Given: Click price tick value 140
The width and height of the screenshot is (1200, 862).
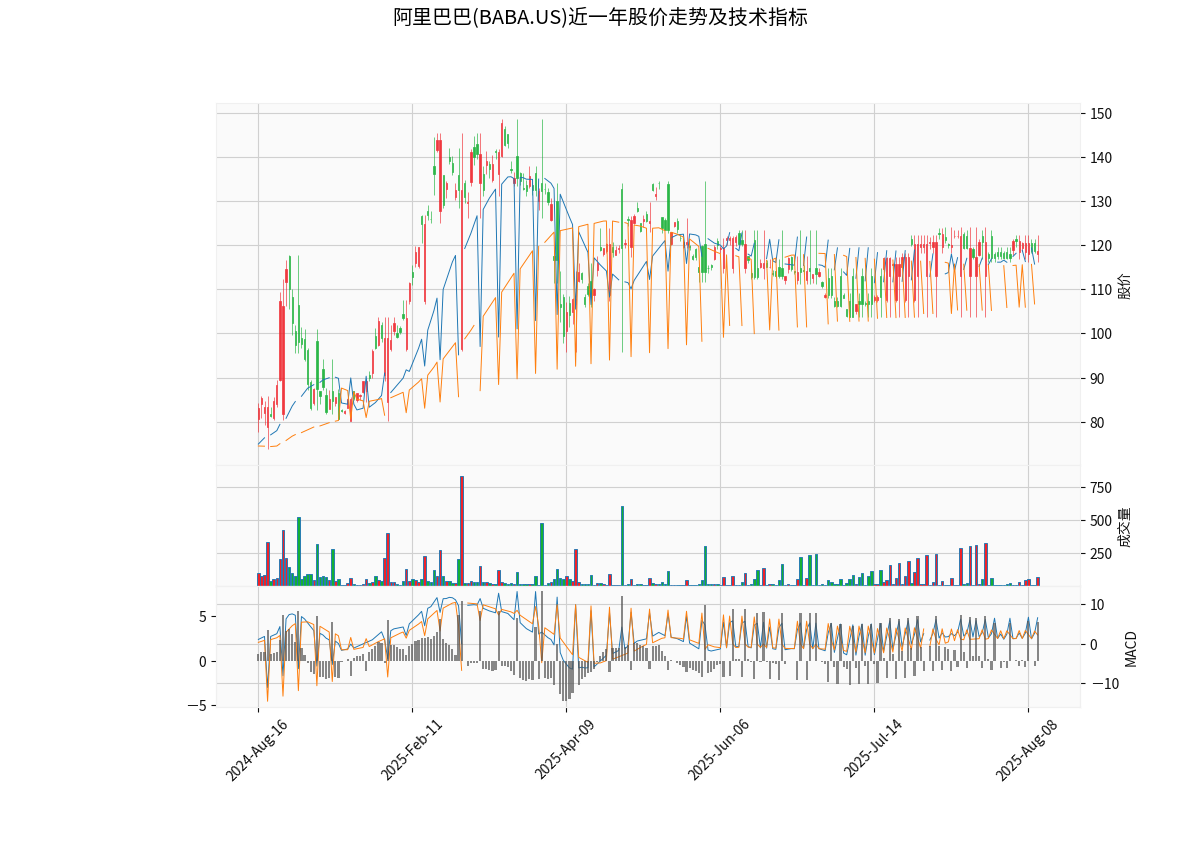Looking at the screenshot, I should click(x=1101, y=158).
